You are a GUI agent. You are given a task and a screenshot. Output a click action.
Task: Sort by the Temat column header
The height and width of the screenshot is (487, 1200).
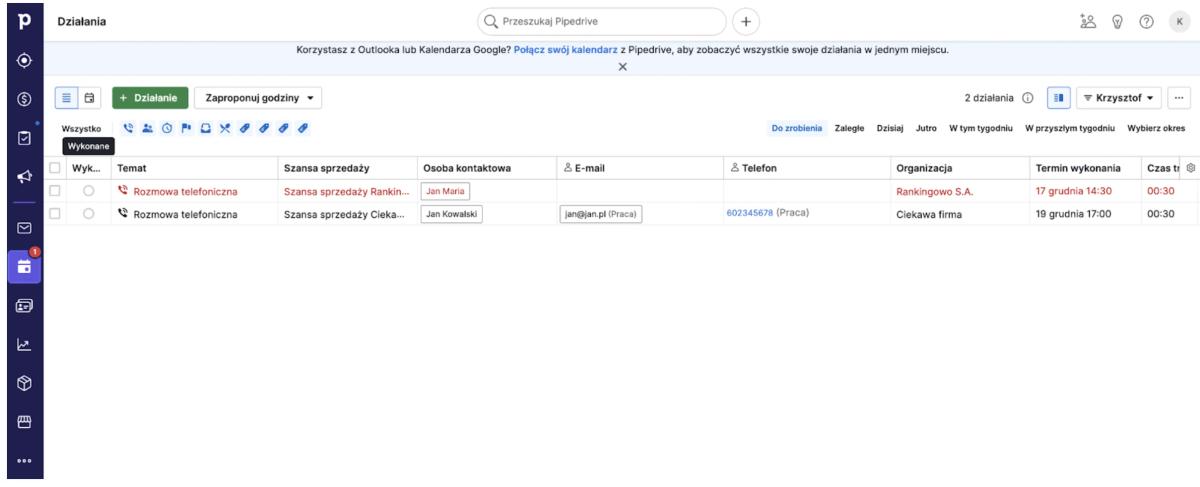tap(133, 169)
